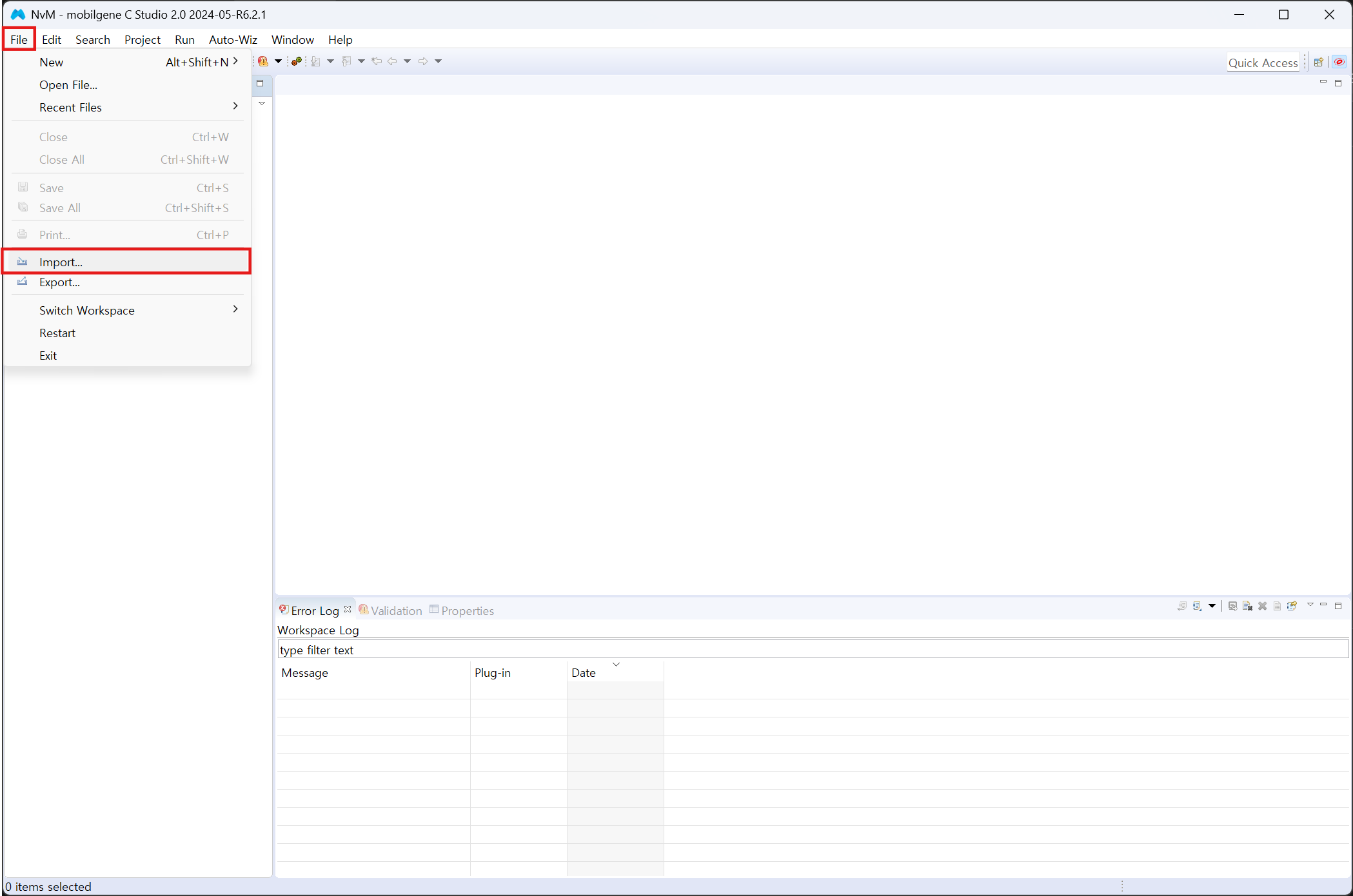Click the Open Perspective icon

[x=1319, y=63]
